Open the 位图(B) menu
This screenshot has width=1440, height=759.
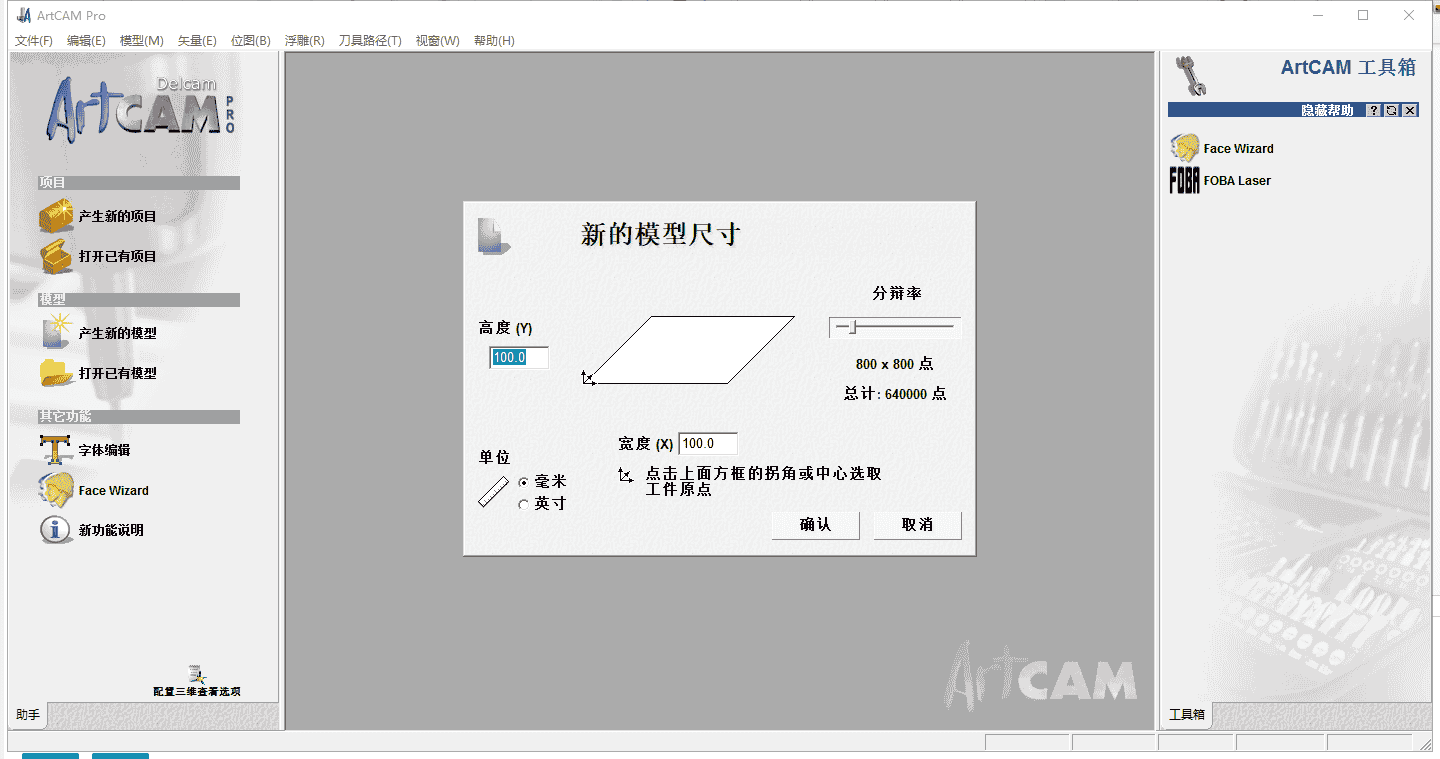[x=250, y=41]
